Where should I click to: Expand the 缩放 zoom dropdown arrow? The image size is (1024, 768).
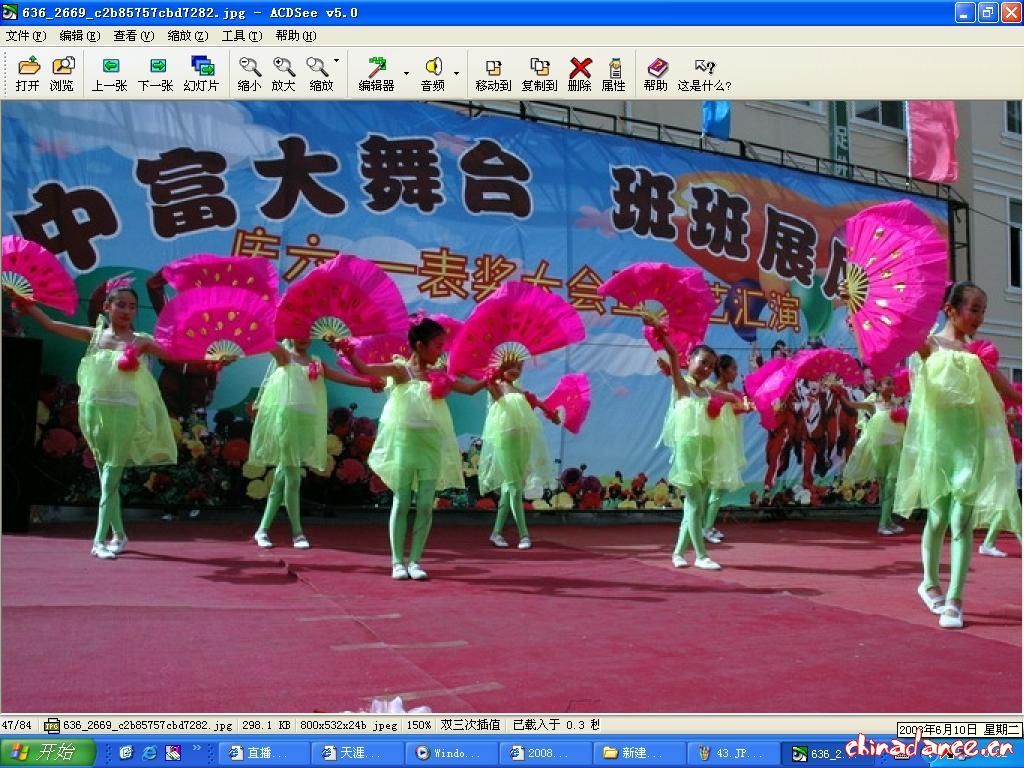pos(337,62)
